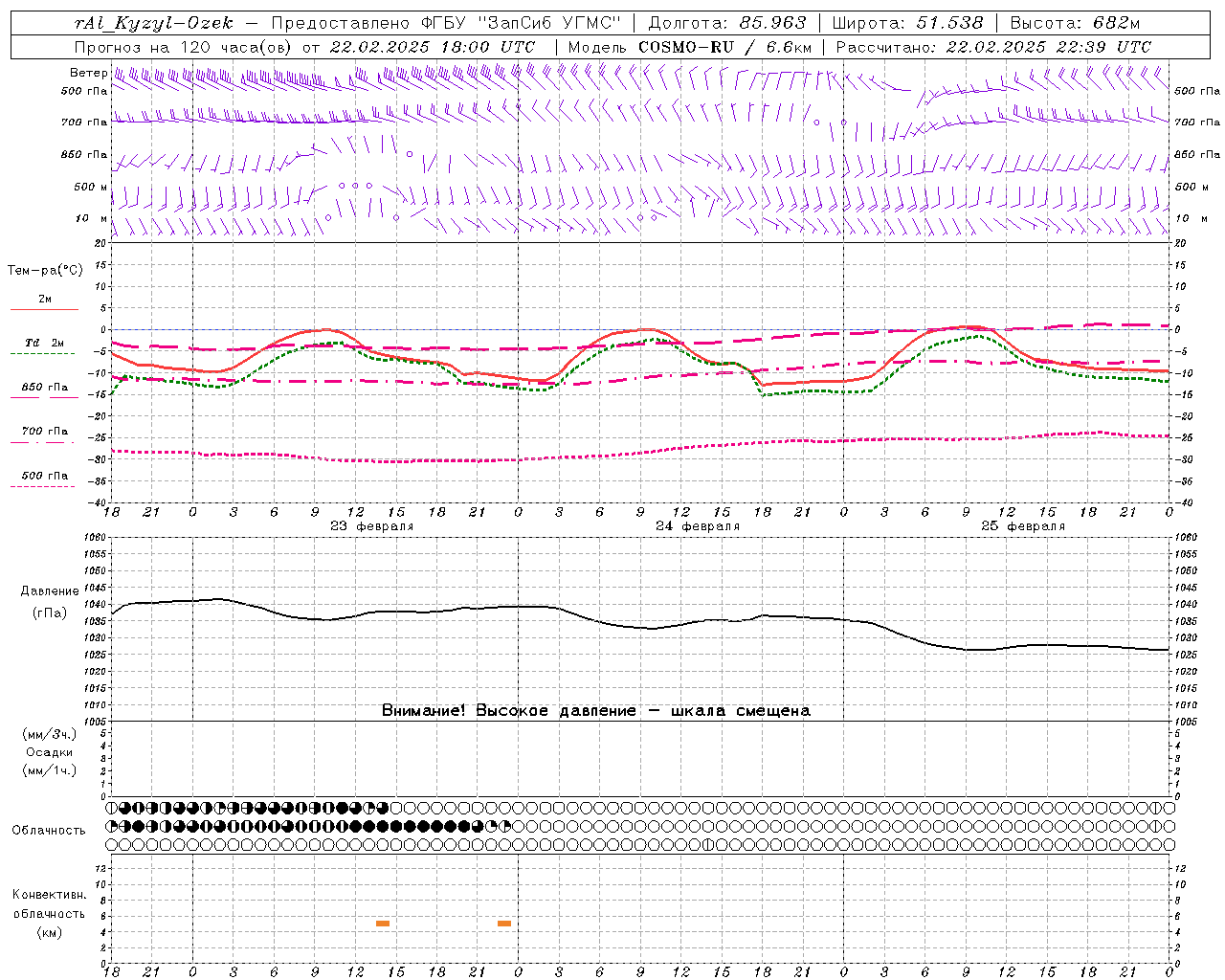Screen dimensions: 1225x980
Task: Click the '(км)' unit under convective cloudiness
Action: tap(50, 932)
